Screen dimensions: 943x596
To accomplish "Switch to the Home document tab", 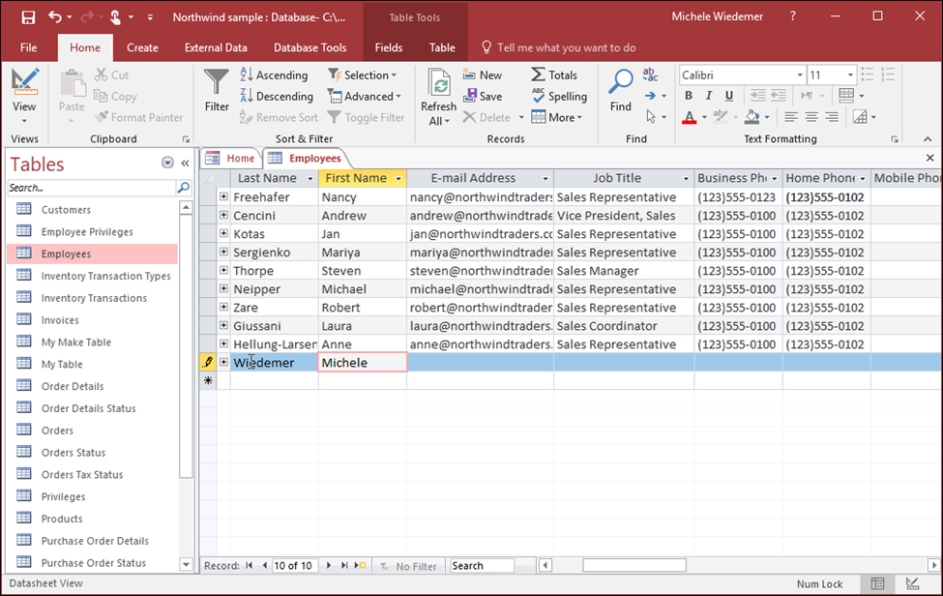I will tap(231, 158).
